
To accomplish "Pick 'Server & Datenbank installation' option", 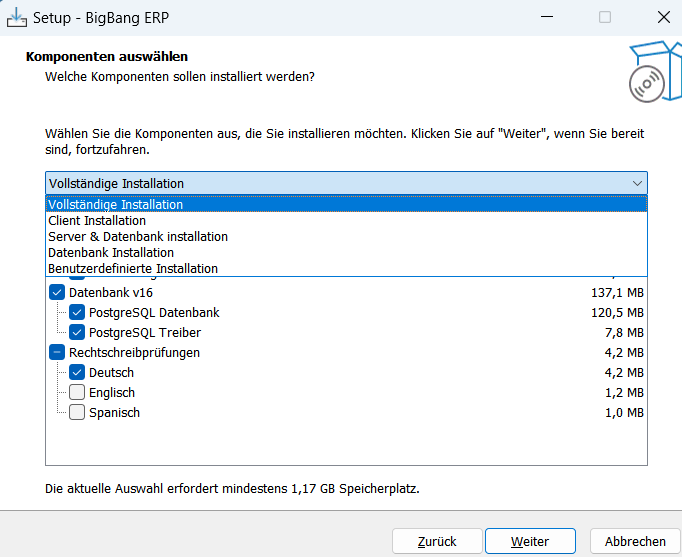I will coord(138,237).
